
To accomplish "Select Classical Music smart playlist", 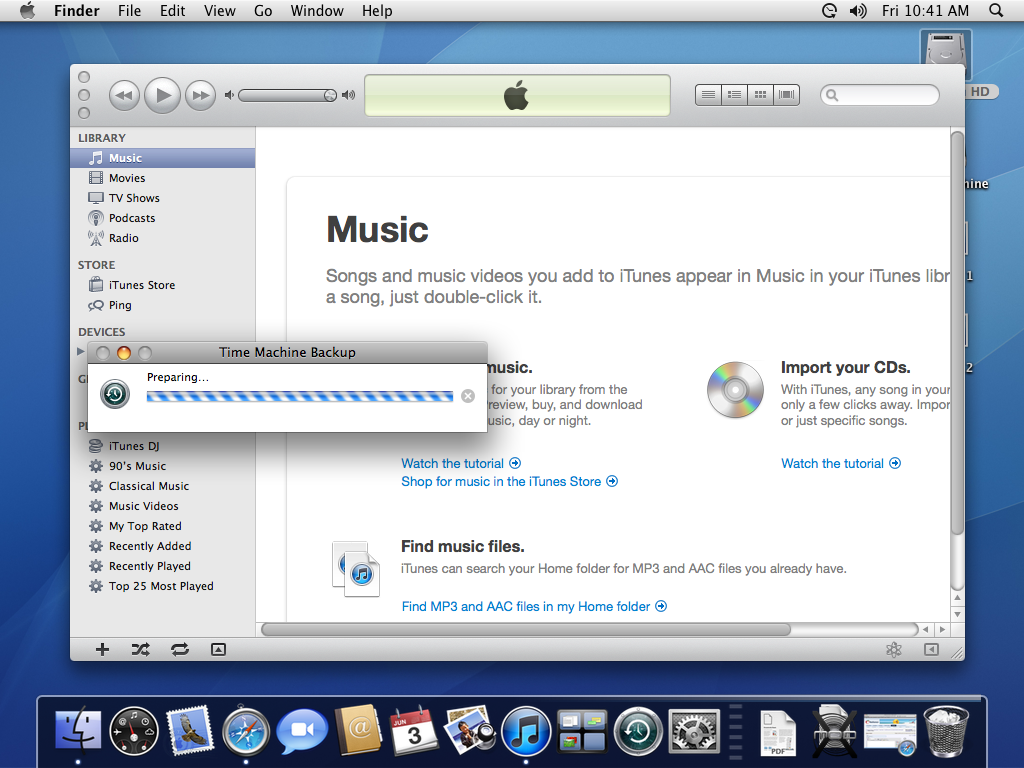I will tap(163, 486).
